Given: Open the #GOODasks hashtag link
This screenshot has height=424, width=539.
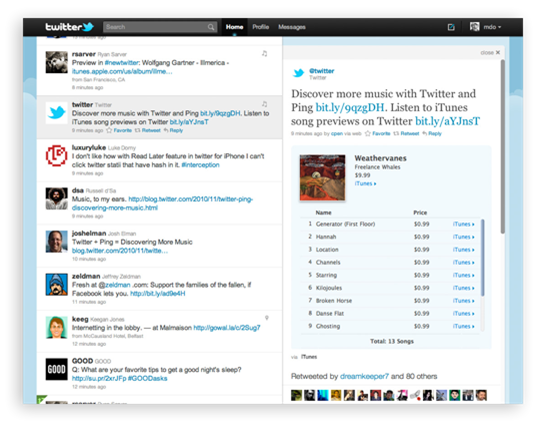Looking at the screenshot, I should point(147,378).
